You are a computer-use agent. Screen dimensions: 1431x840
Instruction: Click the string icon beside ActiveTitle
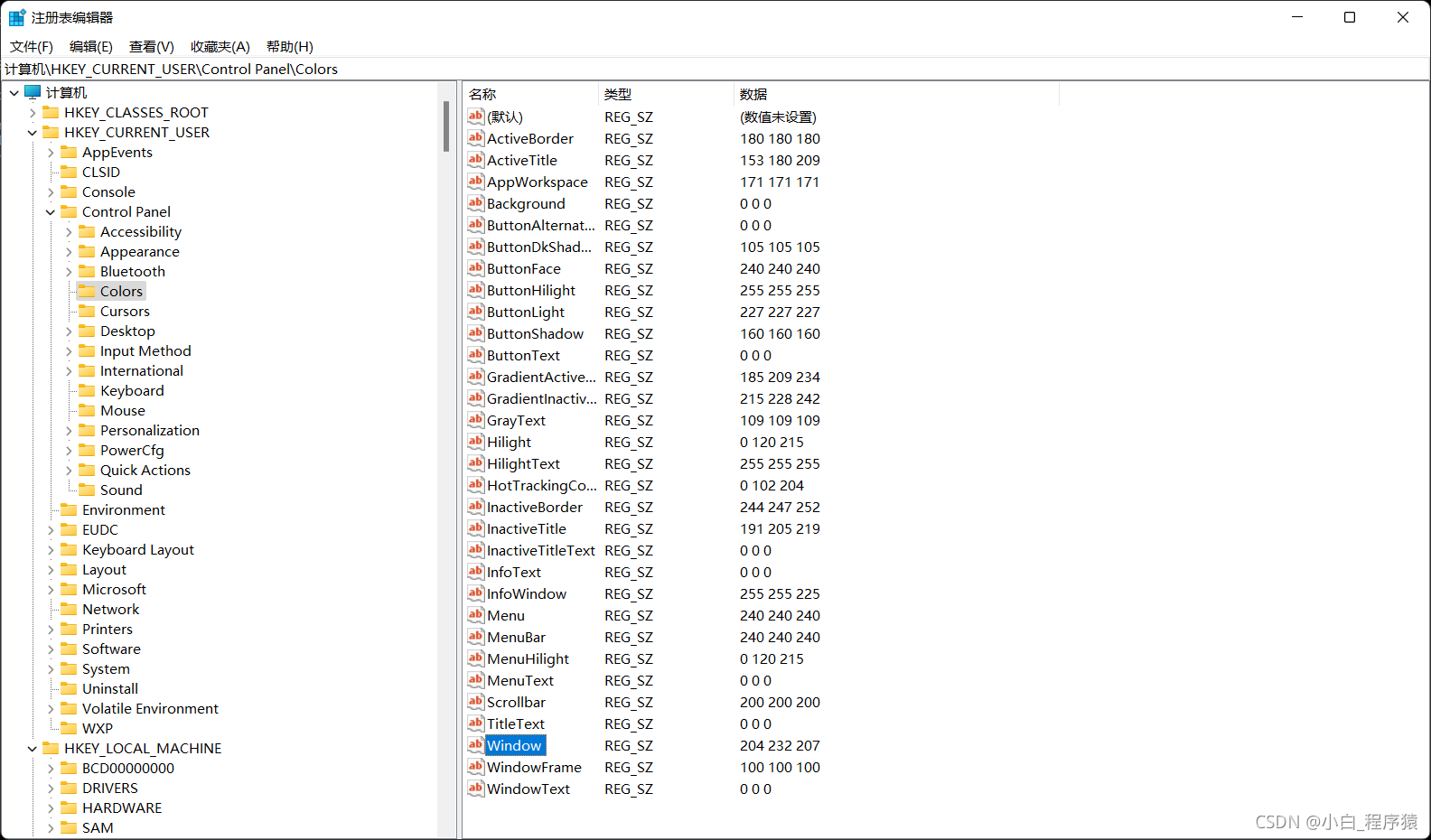[x=476, y=160]
